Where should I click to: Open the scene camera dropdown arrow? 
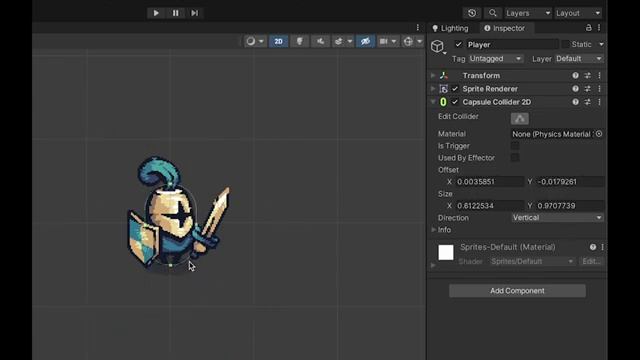click(393, 42)
